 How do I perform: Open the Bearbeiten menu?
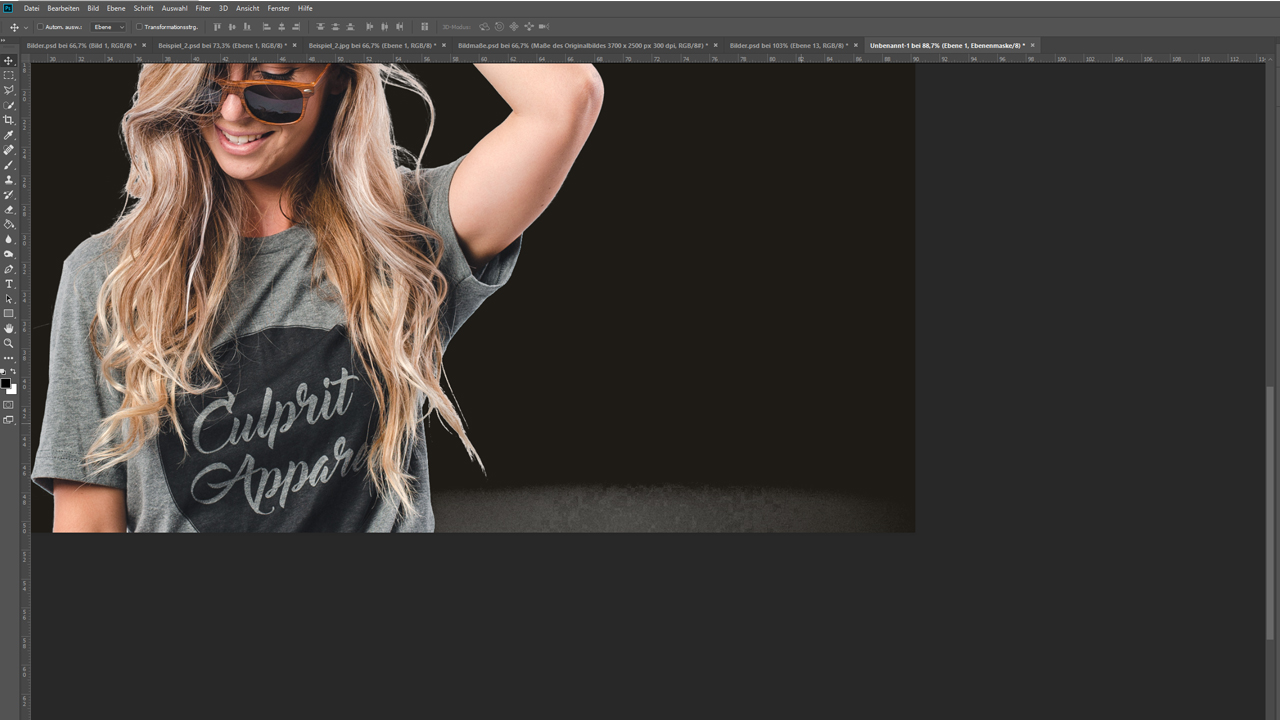[63, 8]
